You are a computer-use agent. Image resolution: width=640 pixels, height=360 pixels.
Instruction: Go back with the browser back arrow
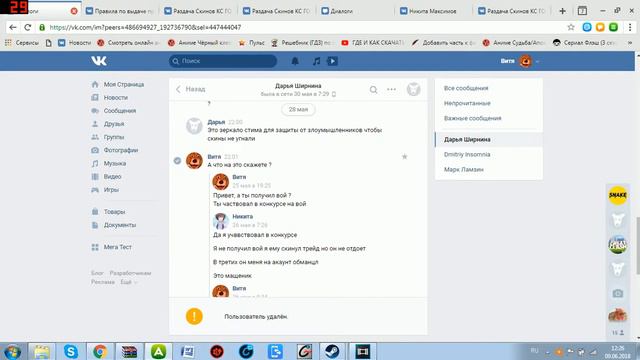(x=13, y=27)
